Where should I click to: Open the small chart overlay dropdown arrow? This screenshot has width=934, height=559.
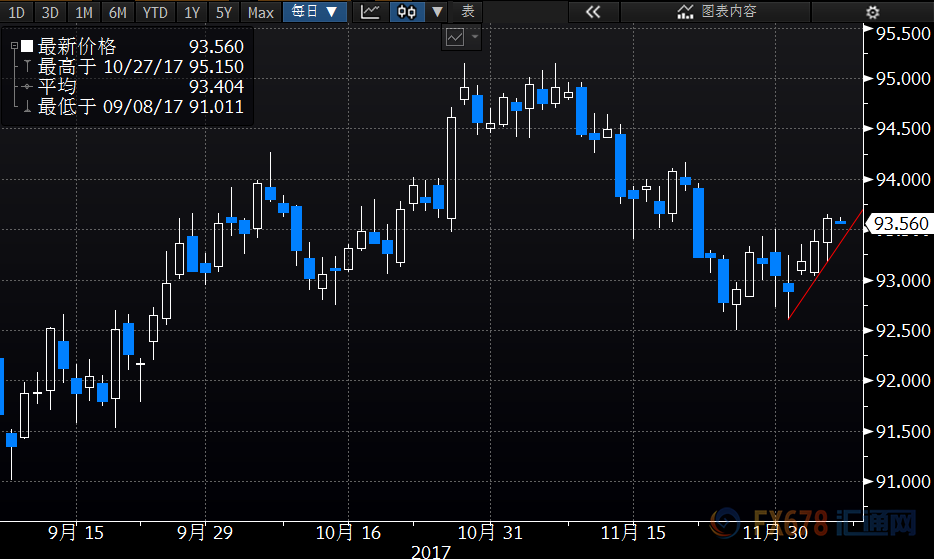tap(475, 37)
